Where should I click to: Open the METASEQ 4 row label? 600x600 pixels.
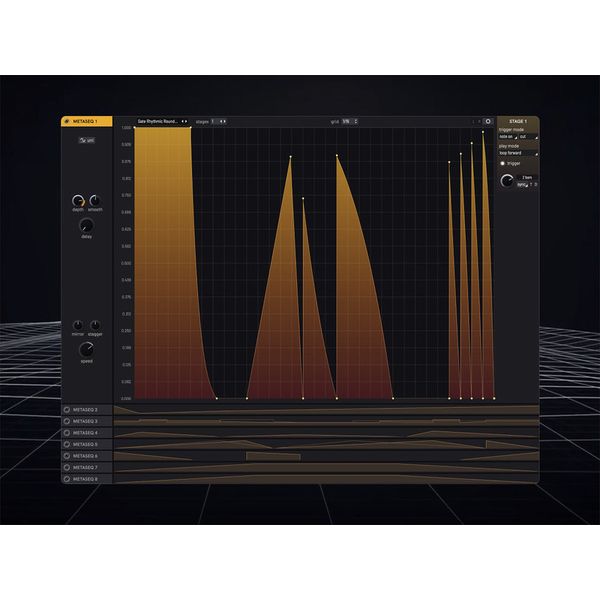tap(85, 433)
